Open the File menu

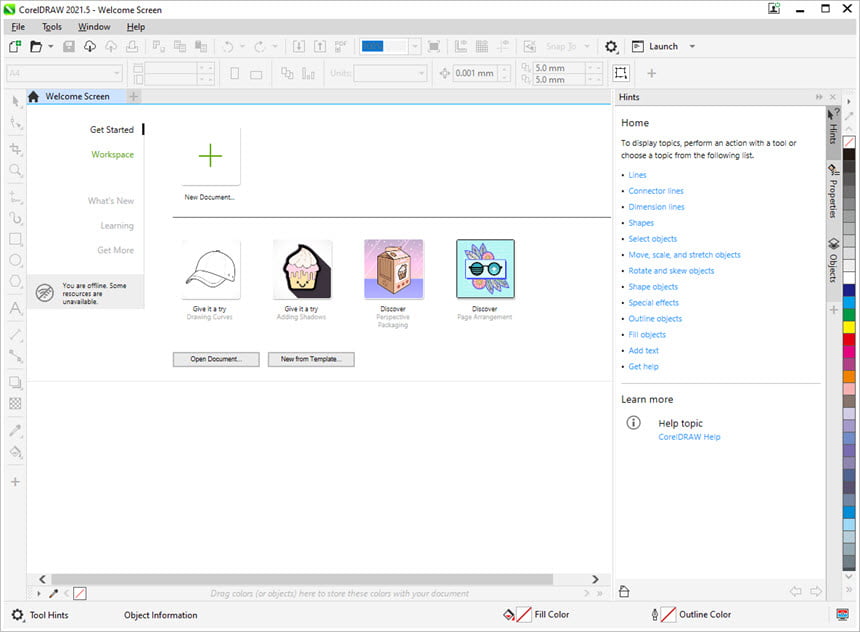point(18,27)
